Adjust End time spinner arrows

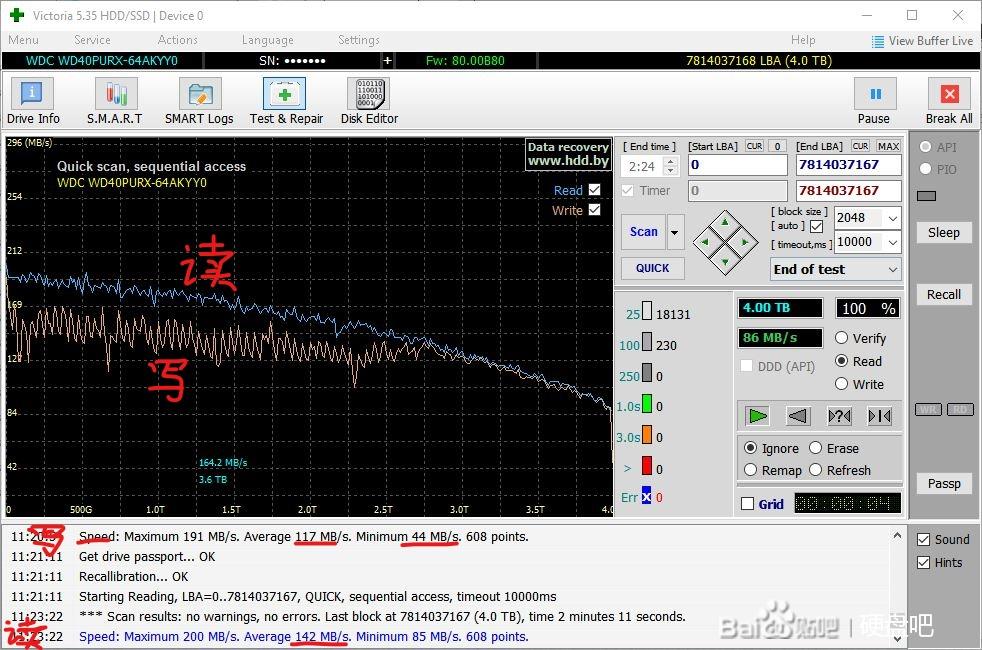point(670,166)
